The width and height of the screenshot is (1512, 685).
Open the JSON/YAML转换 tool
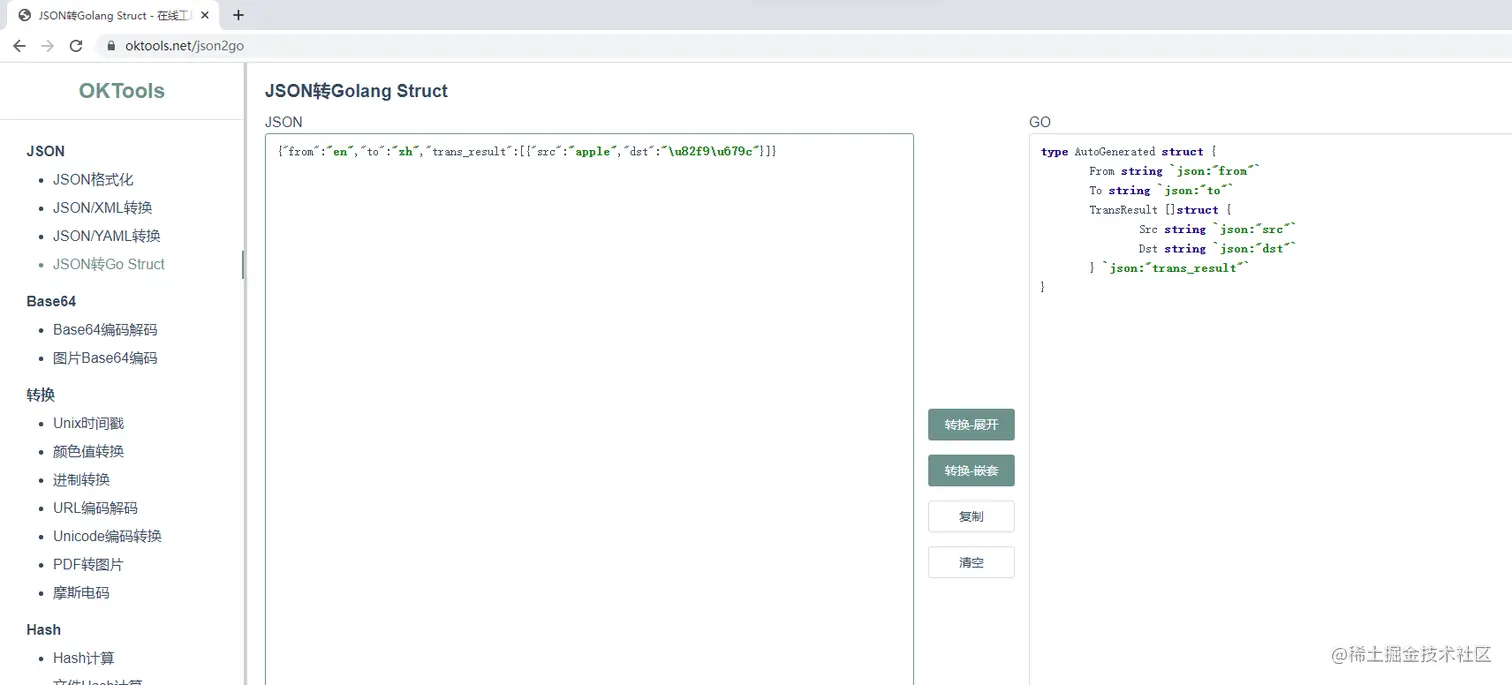click(x=107, y=236)
